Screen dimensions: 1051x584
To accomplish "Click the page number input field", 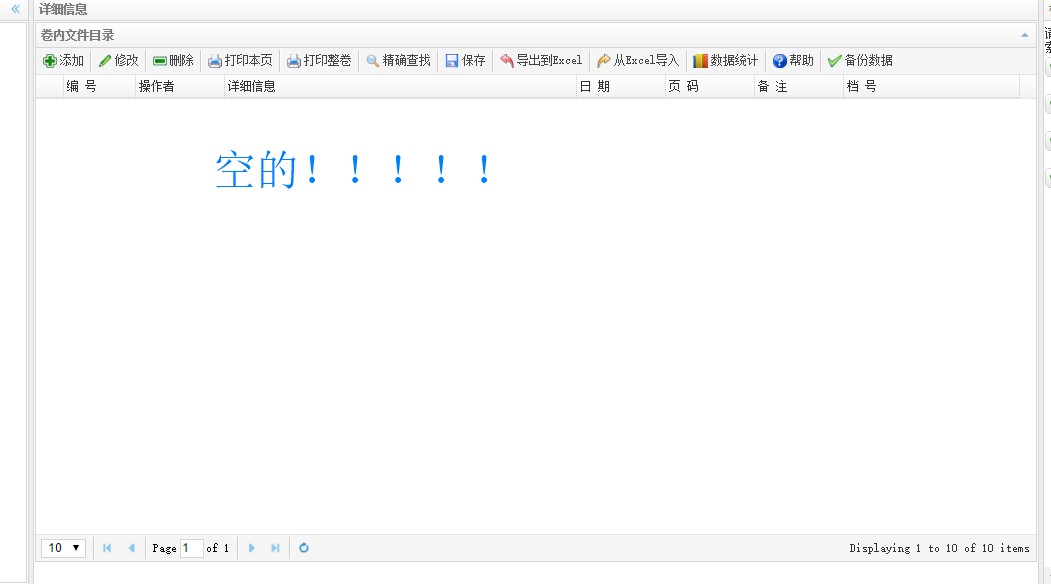I will coord(192,548).
